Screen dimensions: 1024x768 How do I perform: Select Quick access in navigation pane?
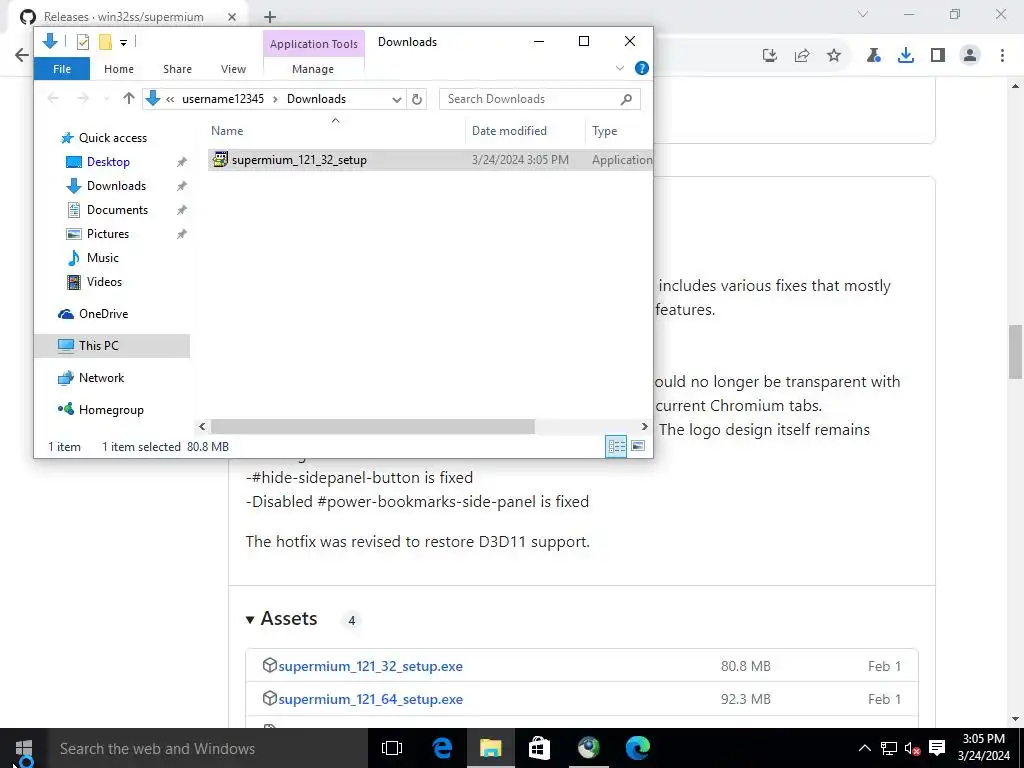(x=112, y=138)
